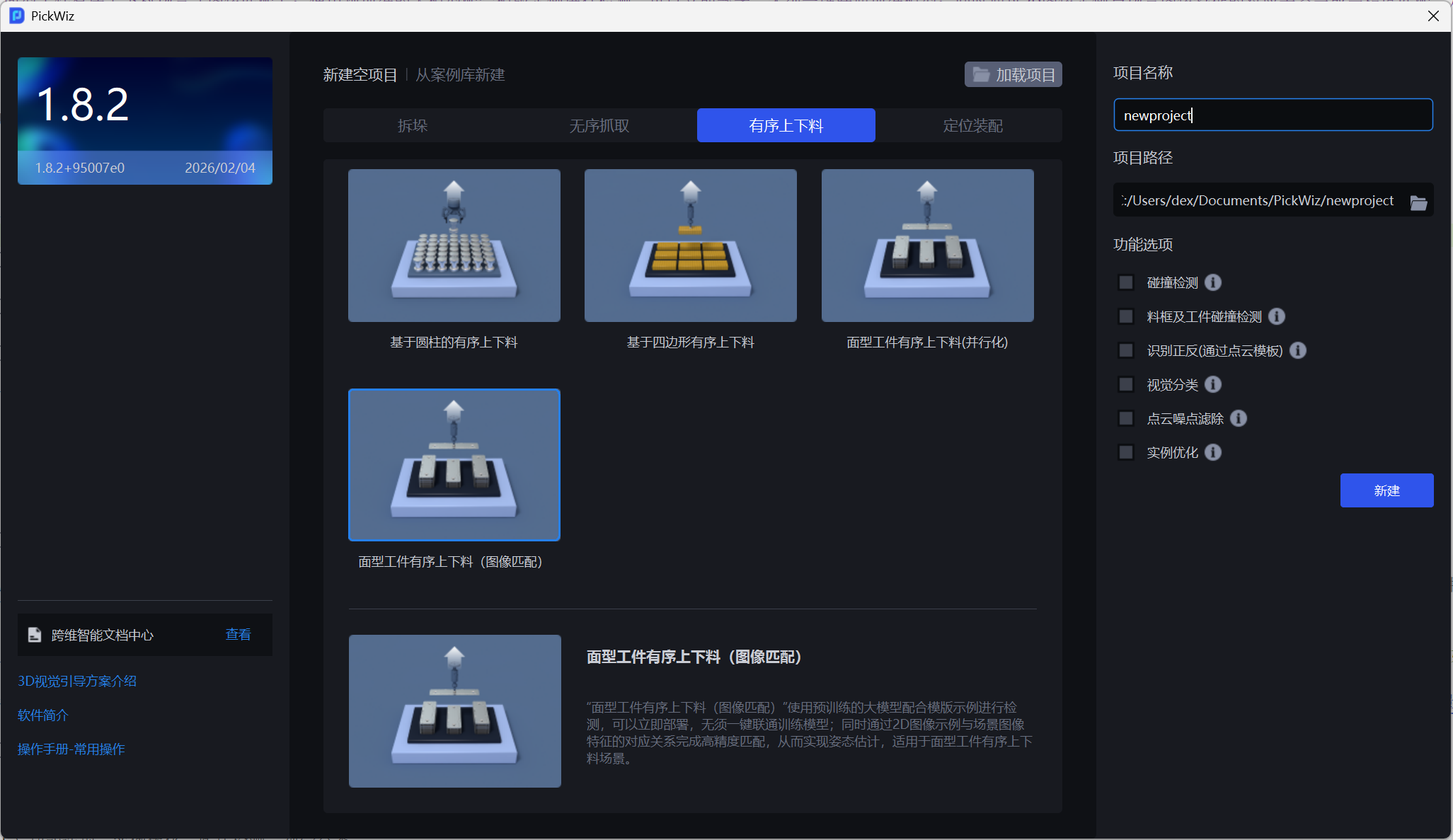Click folder browse icon in 项目路径 field
This screenshot has height=840, width=1453.
pos(1418,203)
